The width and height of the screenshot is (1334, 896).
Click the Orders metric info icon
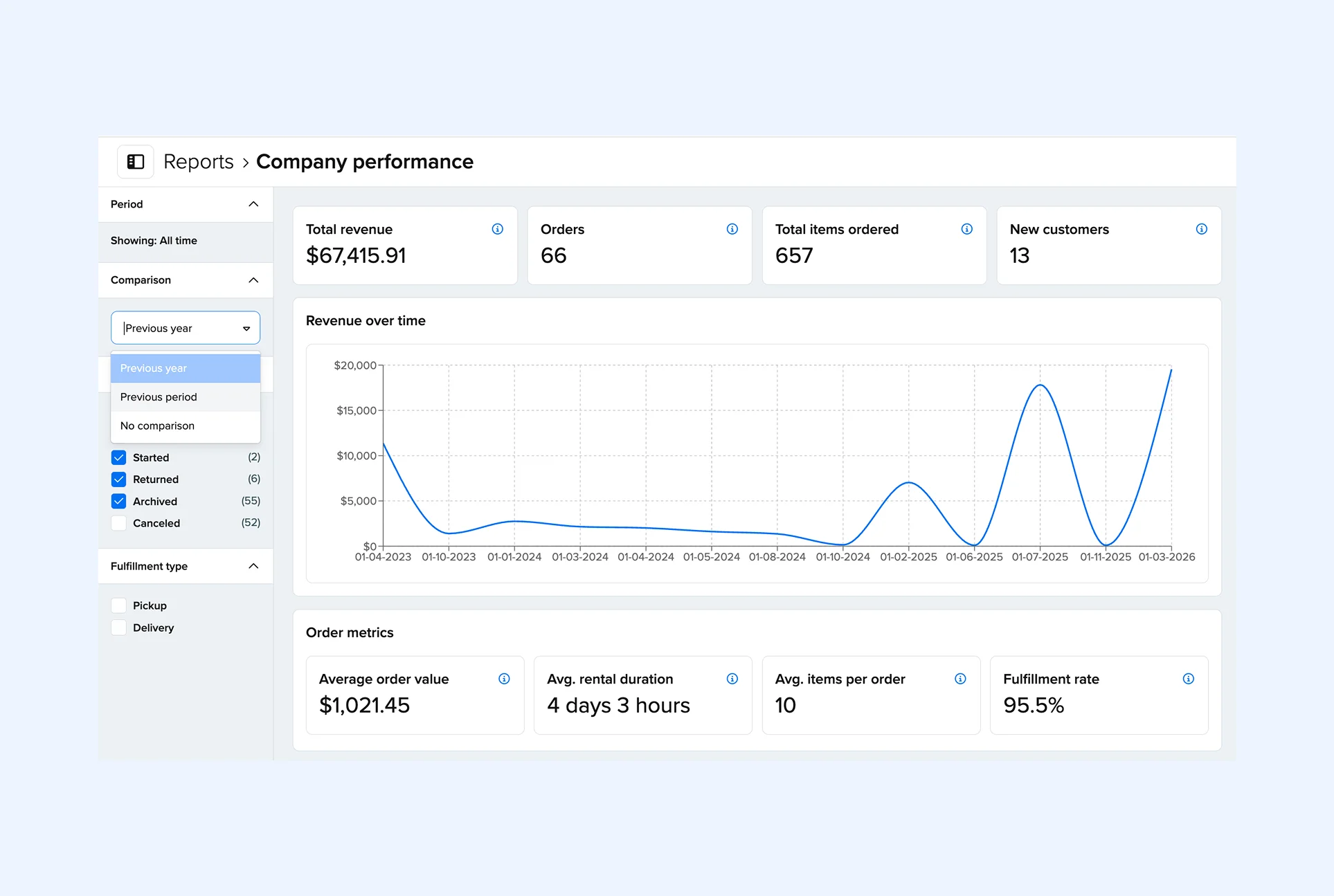pyautogui.click(x=732, y=229)
